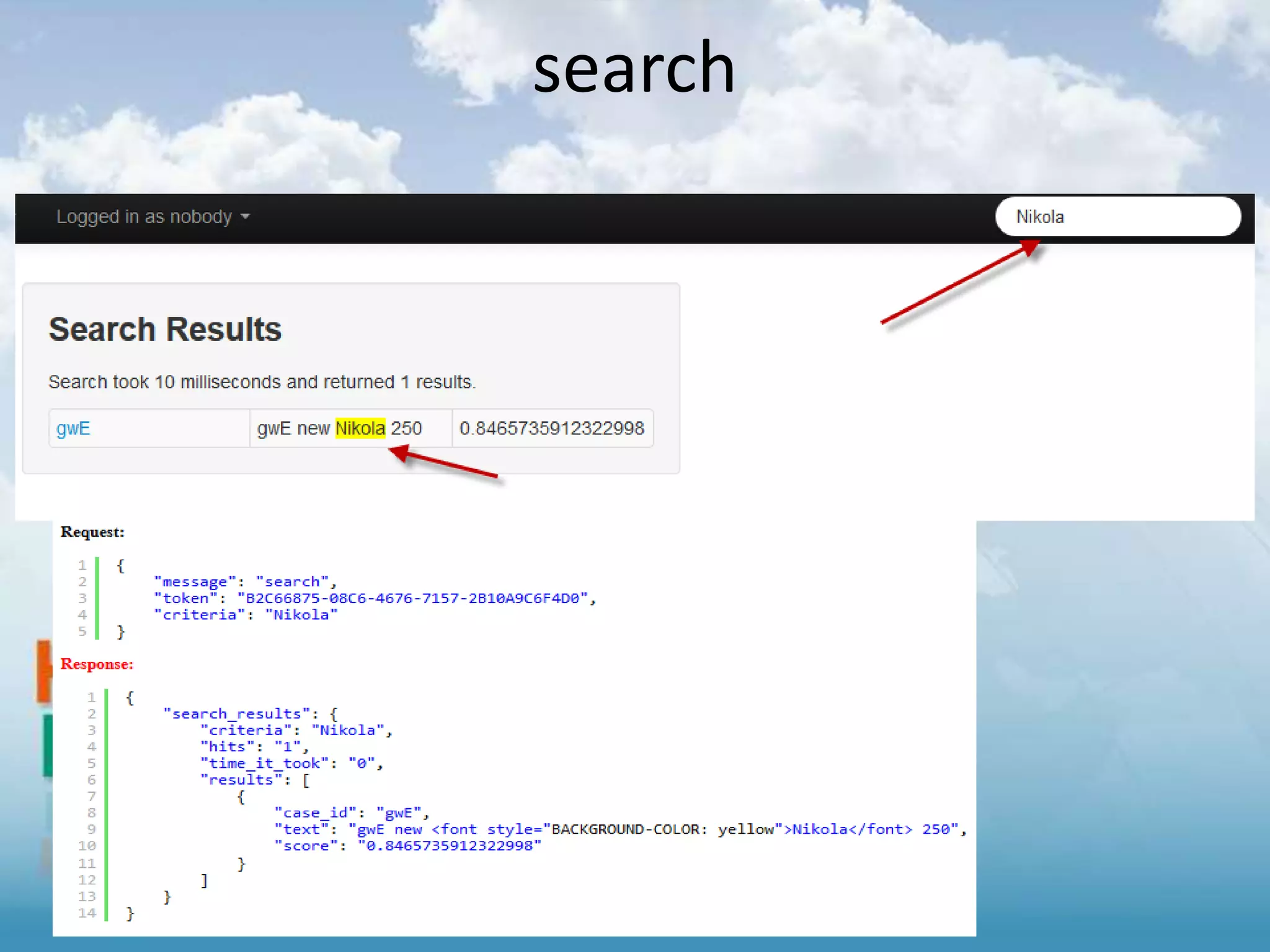This screenshot has height=952, width=1270.
Task: Open the gwE case link
Action: 73,428
